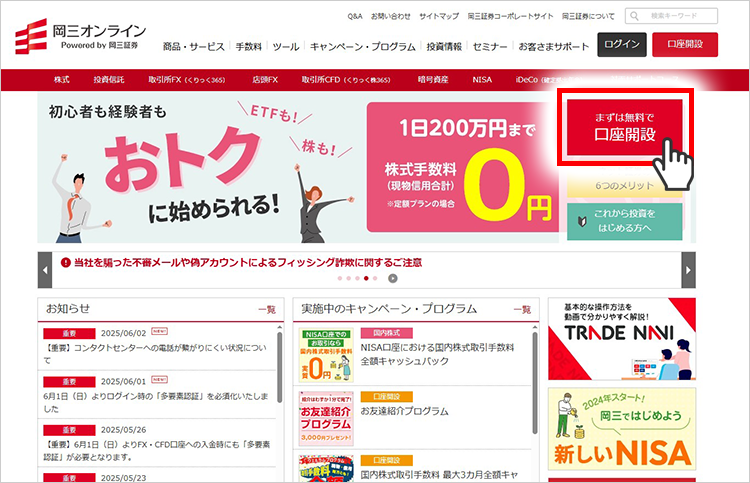750x483 pixels.
Task: Click 重要 tag on 2025/06/02 notice
Action: tap(69, 333)
